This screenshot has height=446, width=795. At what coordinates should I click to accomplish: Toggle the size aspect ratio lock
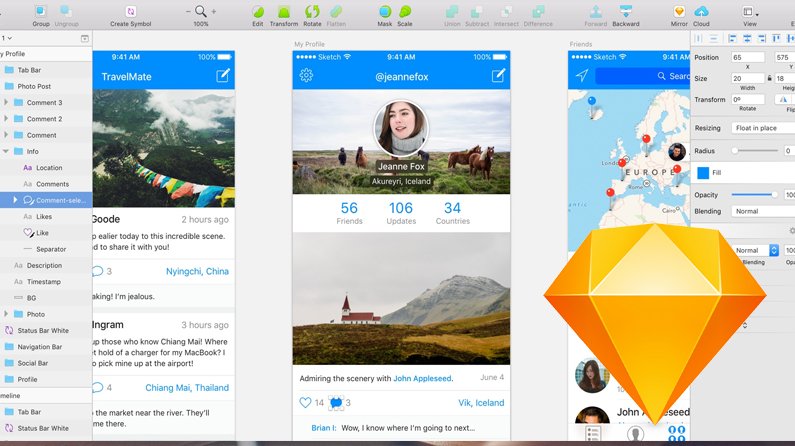pos(770,78)
